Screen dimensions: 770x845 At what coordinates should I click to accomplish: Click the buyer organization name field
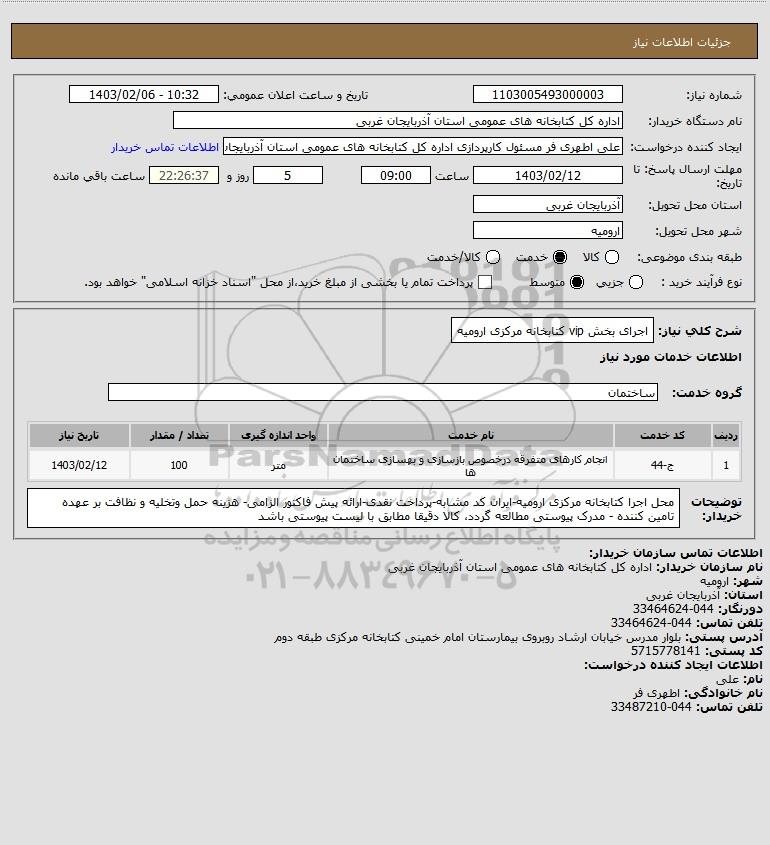pyautogui.click(x=398, y=121)
